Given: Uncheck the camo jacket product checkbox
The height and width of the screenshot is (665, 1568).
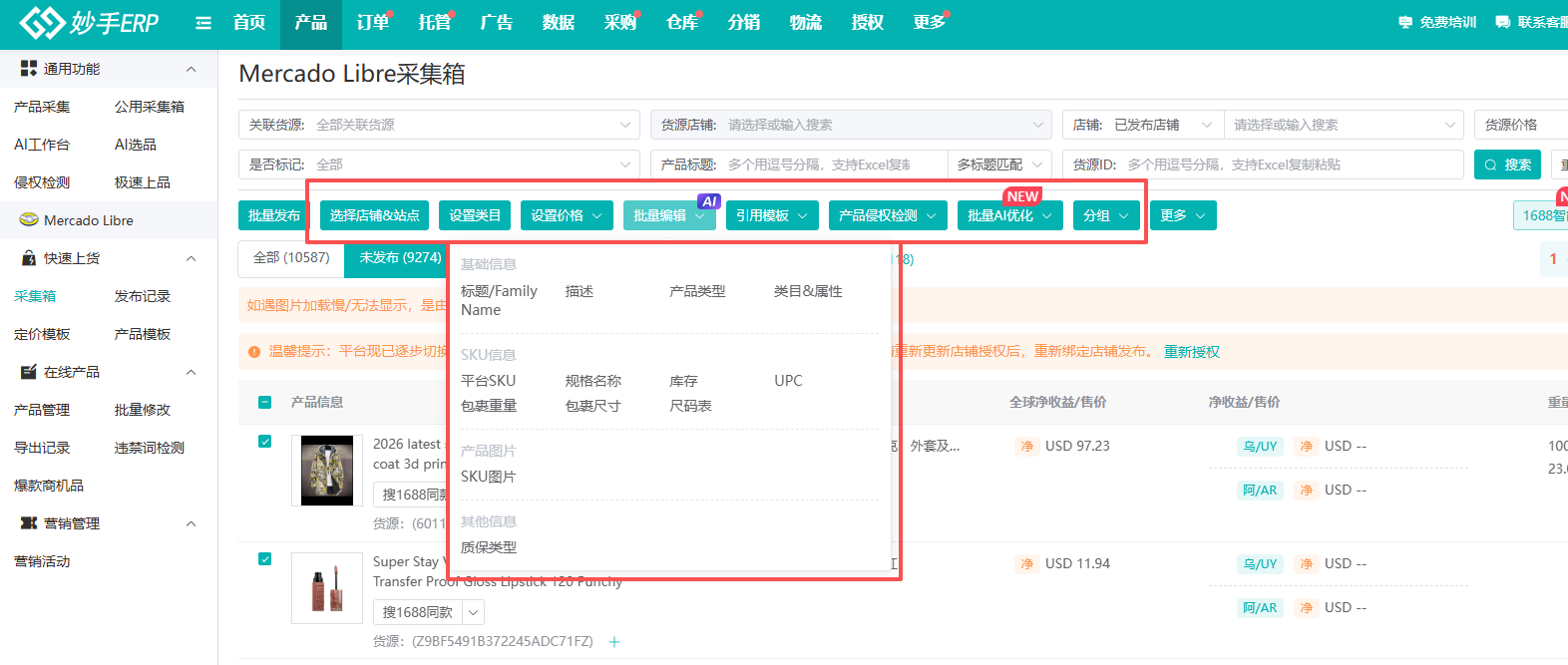Looking at the screenshot, I should click(265, 442).
